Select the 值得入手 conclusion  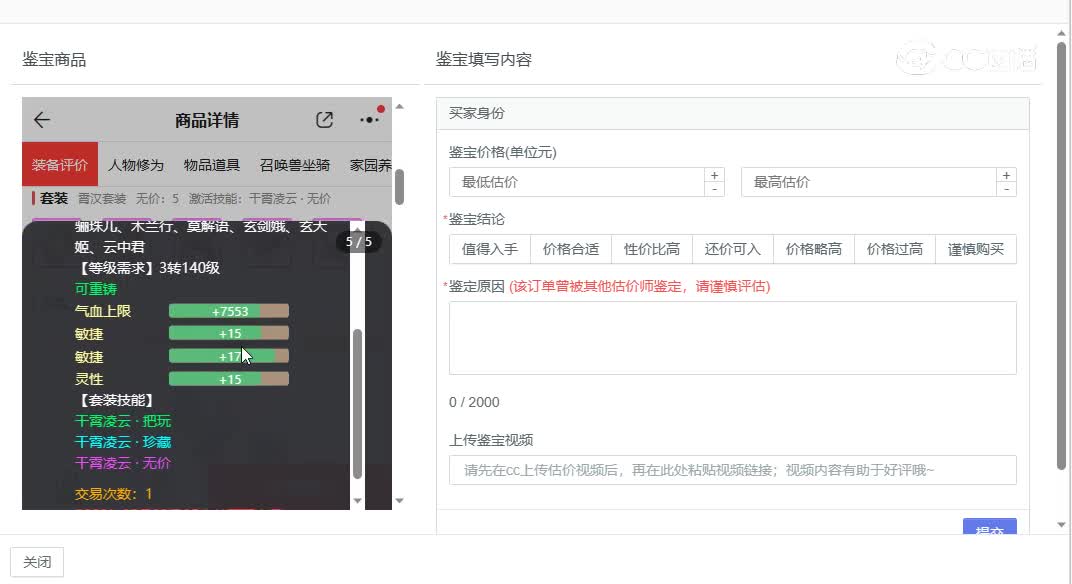click(490, 250)
